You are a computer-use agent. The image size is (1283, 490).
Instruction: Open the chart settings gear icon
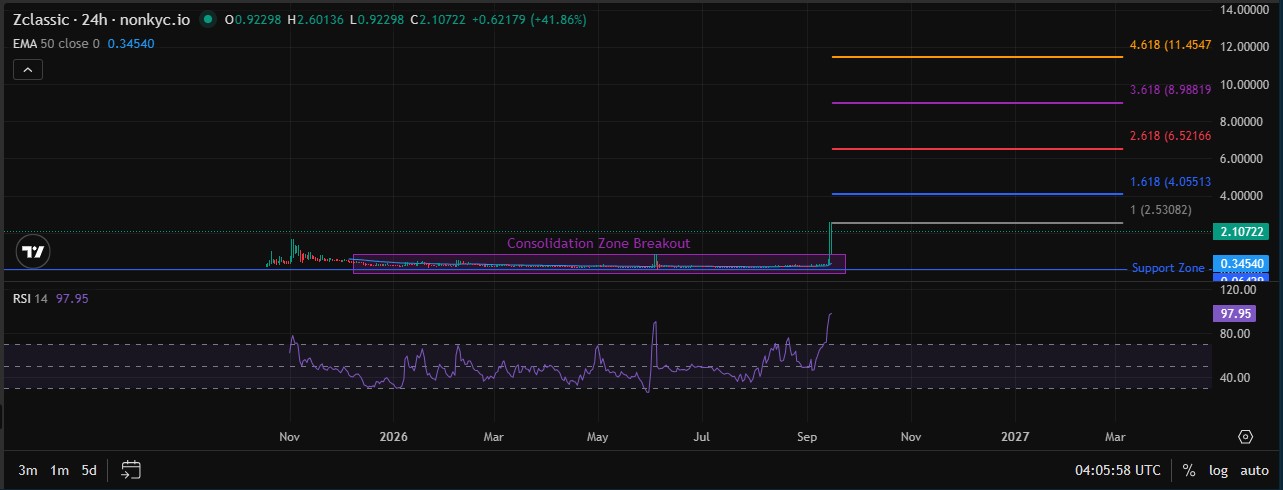click(1245, 437)
